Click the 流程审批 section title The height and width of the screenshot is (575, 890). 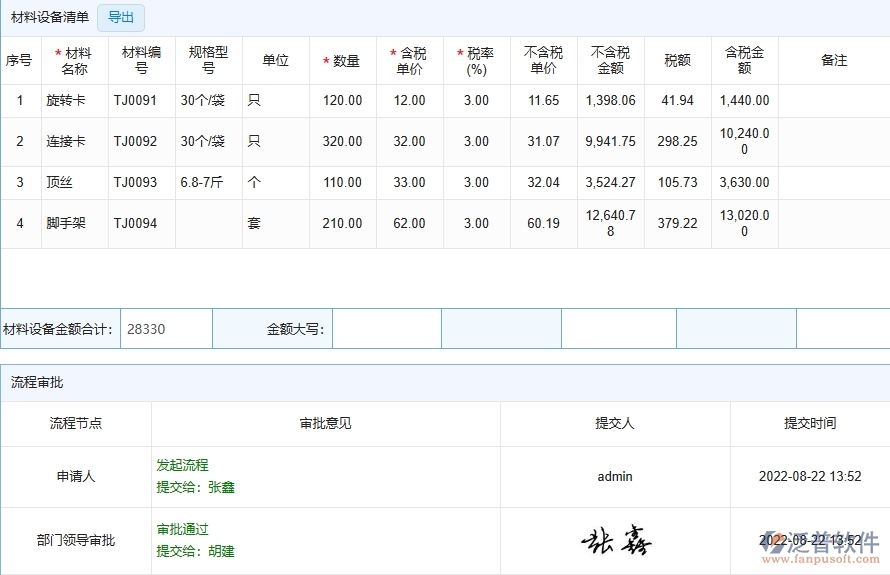[37, 383]
